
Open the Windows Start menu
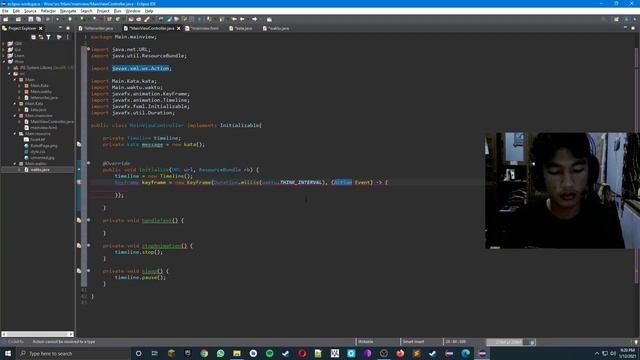tap(7, 353)
